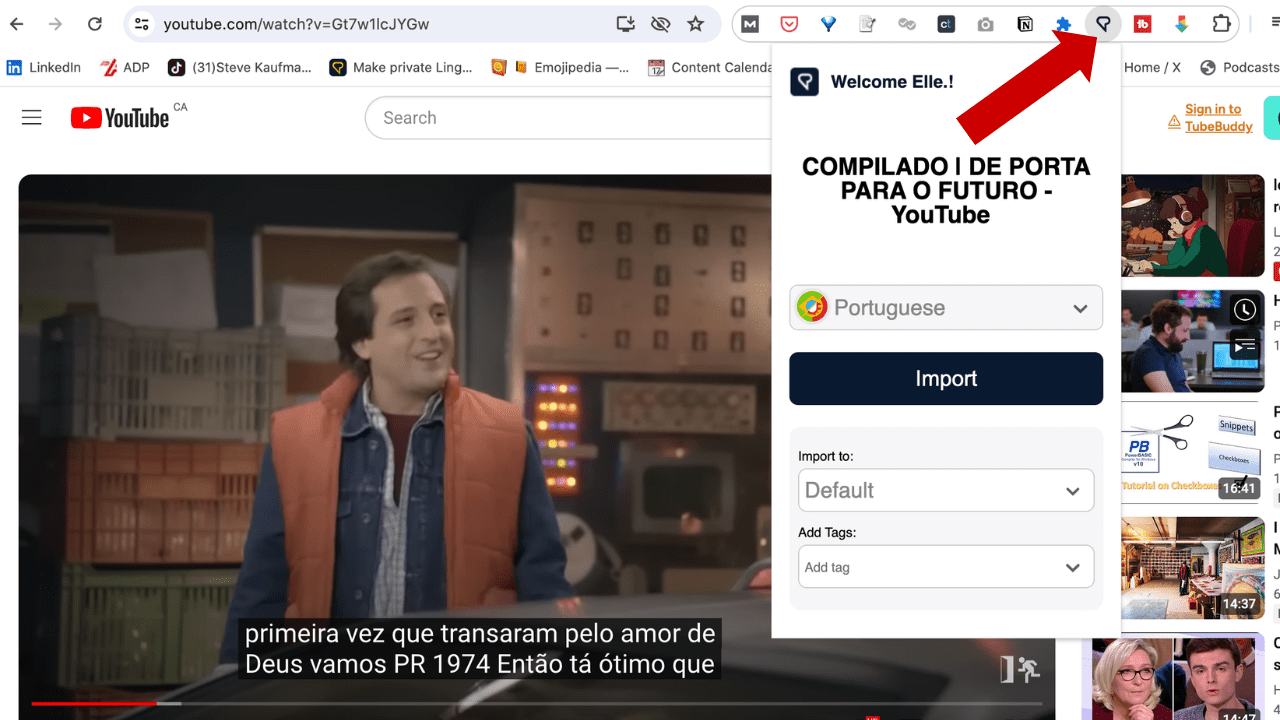Click Sign in to TubeBuddy link
This screenshot has width=1280, height=720.
1212,118
